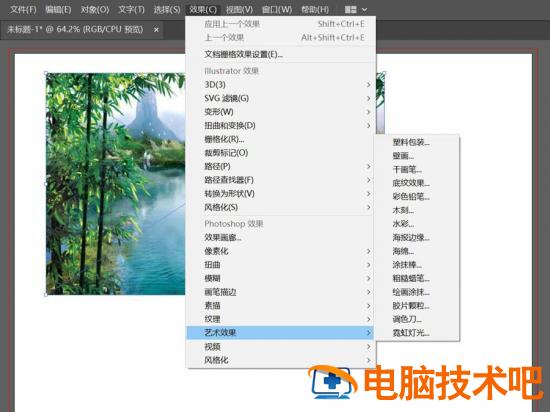This screenshot has width=550, height=412.
Task: Choose 裁剪标记(O) effect
Action: (281, 153)
